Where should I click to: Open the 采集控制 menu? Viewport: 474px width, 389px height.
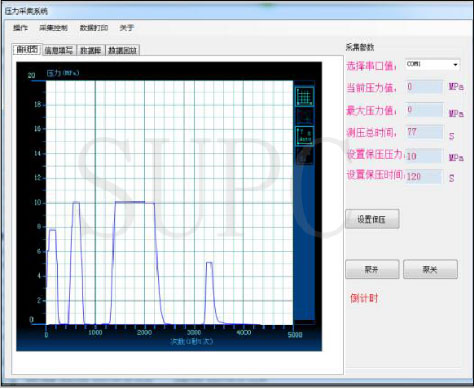(x=53, y=28)
